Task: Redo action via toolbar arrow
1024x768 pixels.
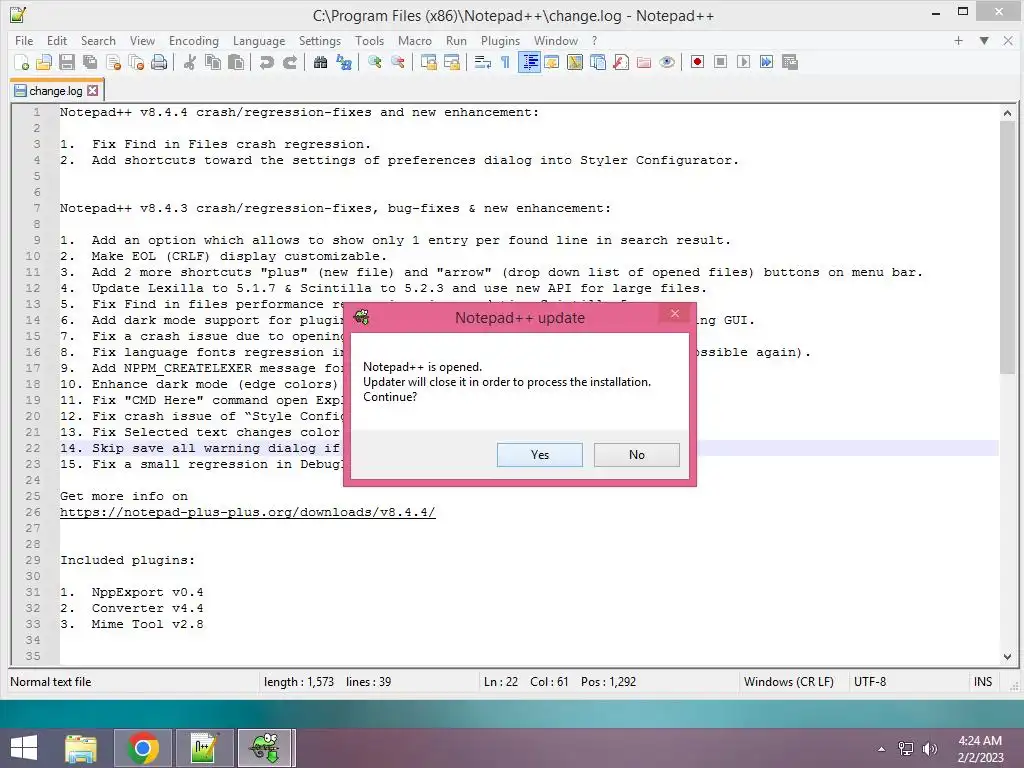Action: pos(289,62)
